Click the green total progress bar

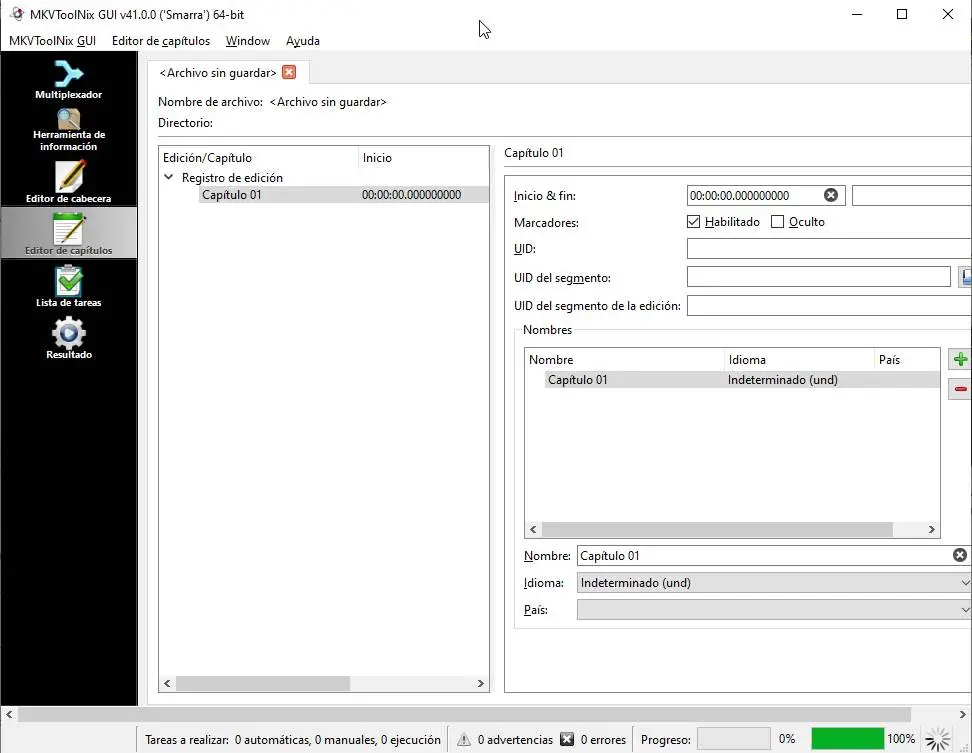pos(847,739)
